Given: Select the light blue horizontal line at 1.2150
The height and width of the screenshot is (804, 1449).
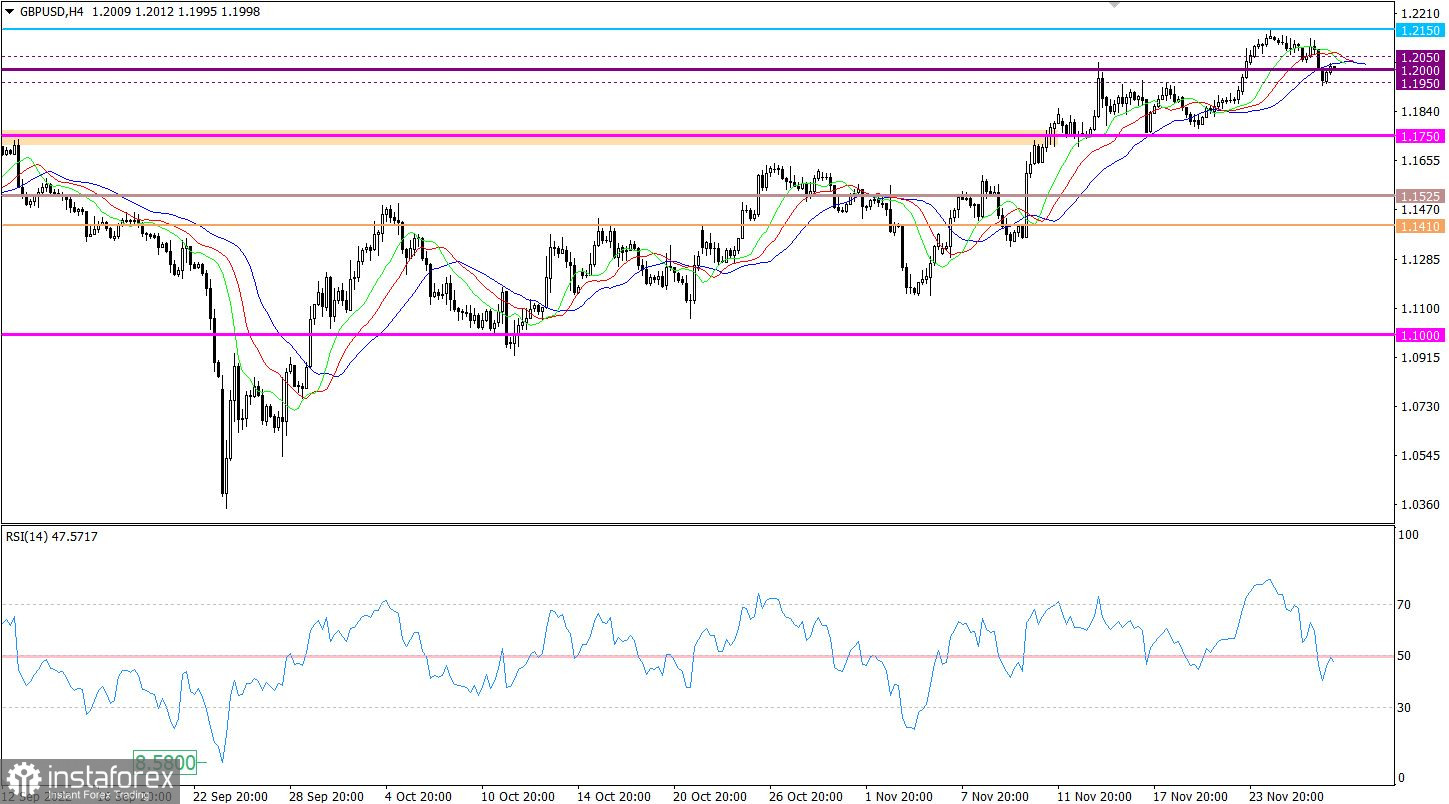Looking at the screenshot, I should [x=697, y=29].
